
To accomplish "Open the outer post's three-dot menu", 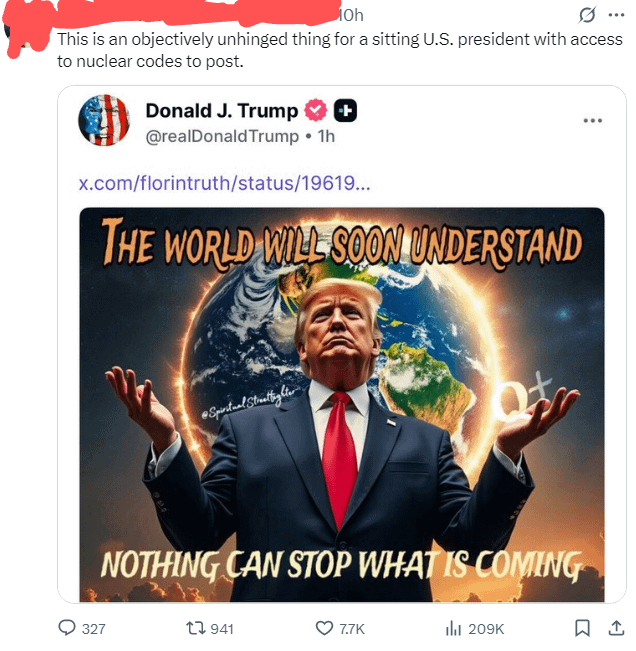I will click(x=616, y=15).
